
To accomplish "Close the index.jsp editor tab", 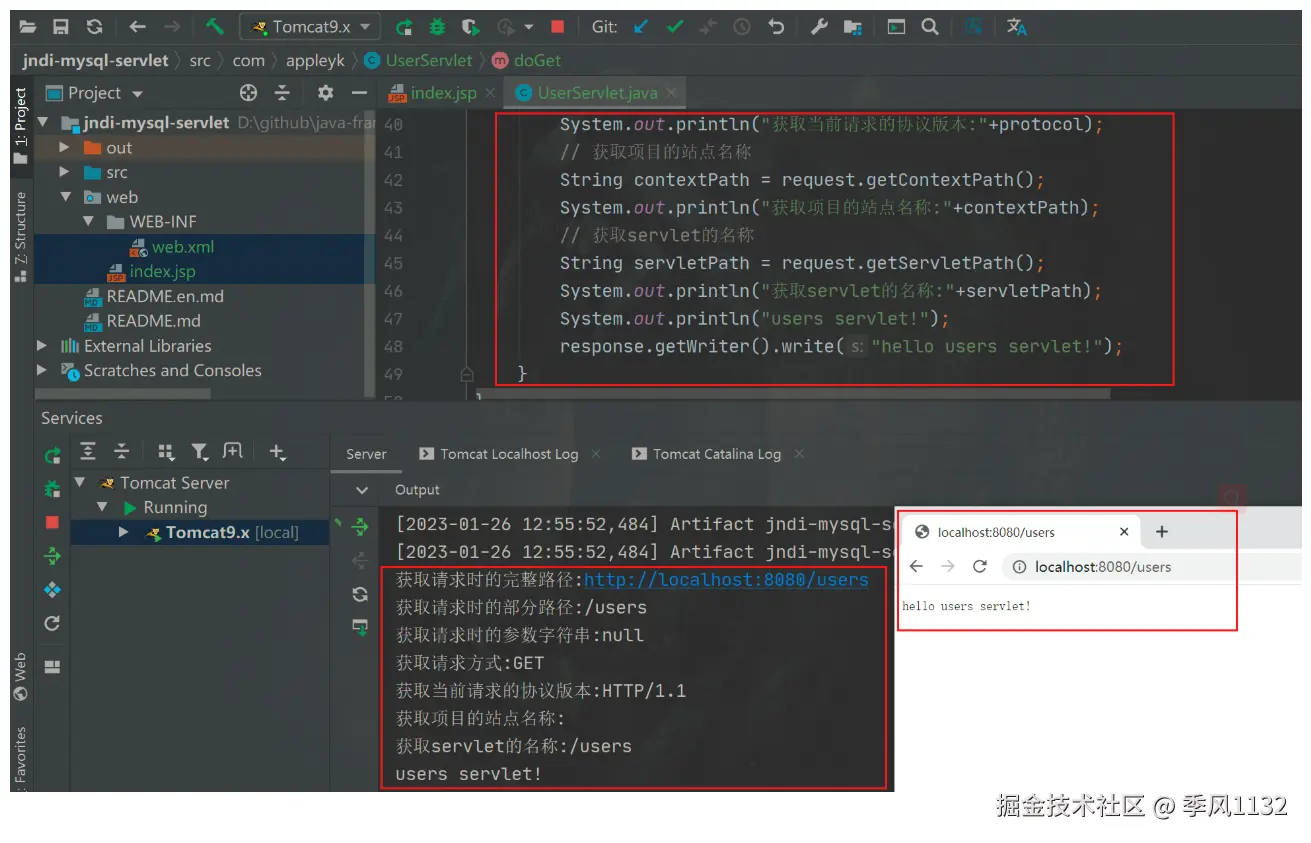I will pos(490,93).
